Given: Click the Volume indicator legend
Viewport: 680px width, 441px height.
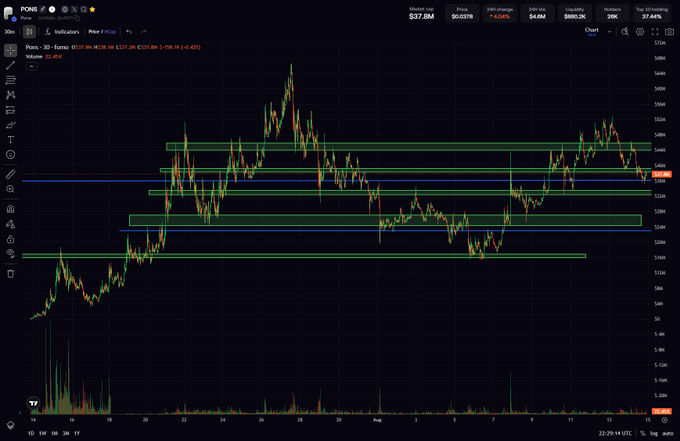Looking at the screenshot, I should 43,57.
